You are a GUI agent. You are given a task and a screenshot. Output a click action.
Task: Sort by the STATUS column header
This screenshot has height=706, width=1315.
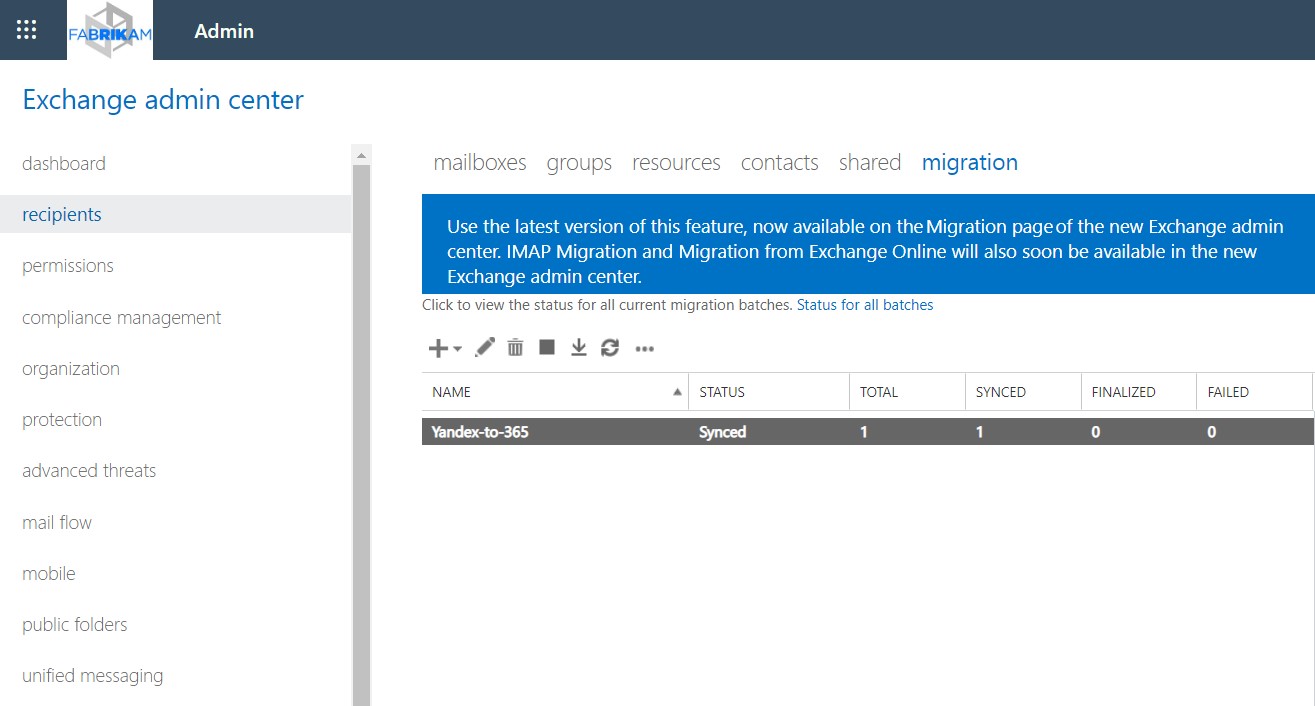pyautogui.click(x=769, y=392)
